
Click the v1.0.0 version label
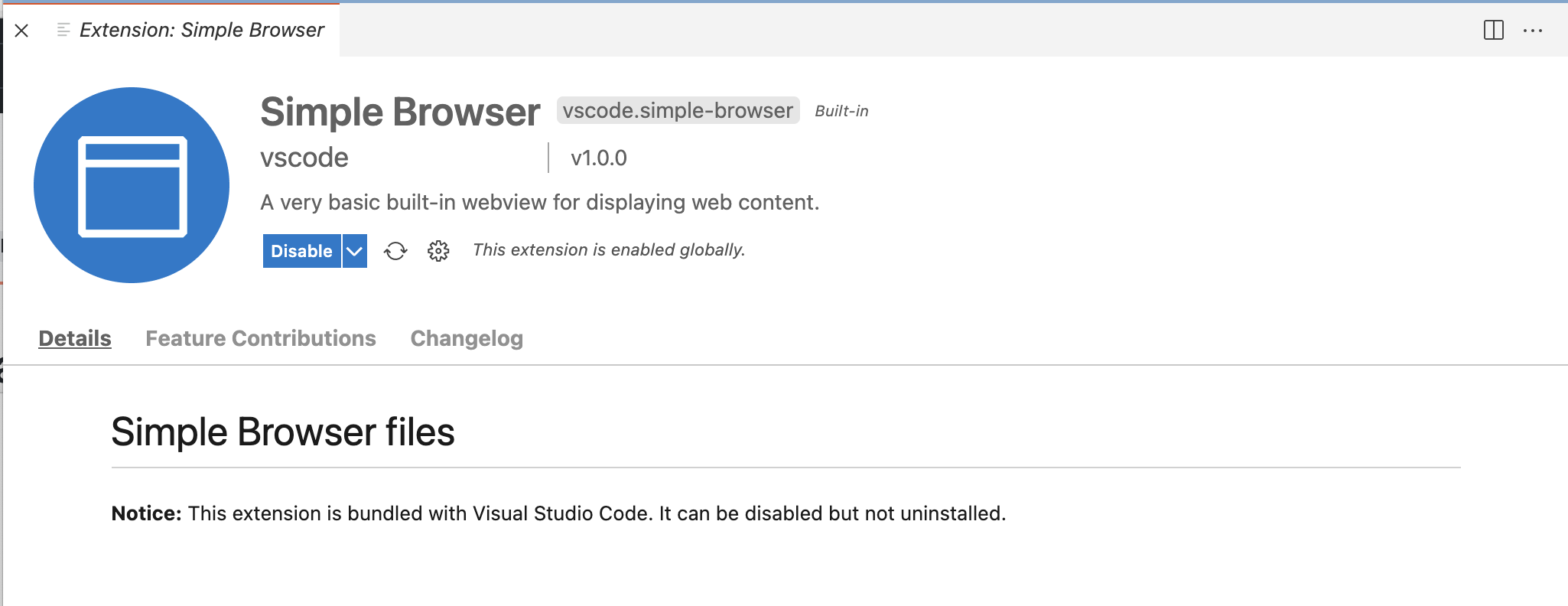click(x=599, y=158)
